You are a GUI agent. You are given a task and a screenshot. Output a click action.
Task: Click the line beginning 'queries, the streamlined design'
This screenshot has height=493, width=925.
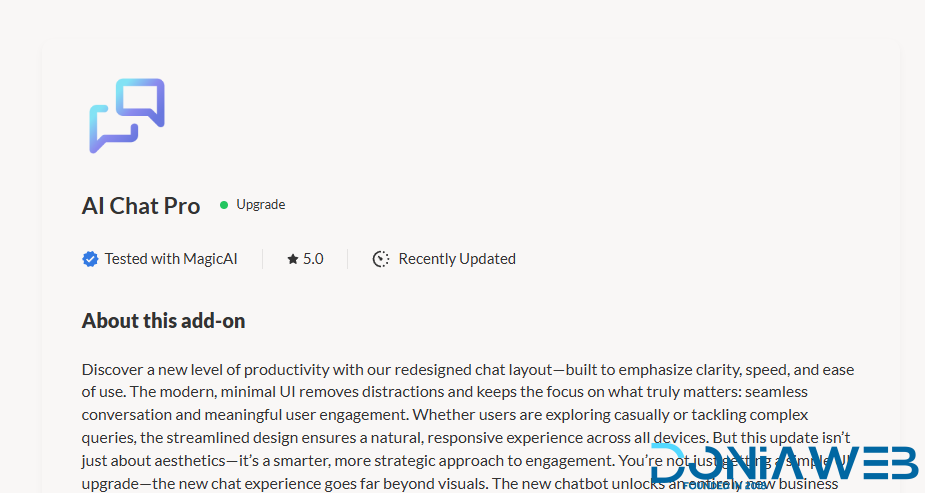tap(465, 436)
